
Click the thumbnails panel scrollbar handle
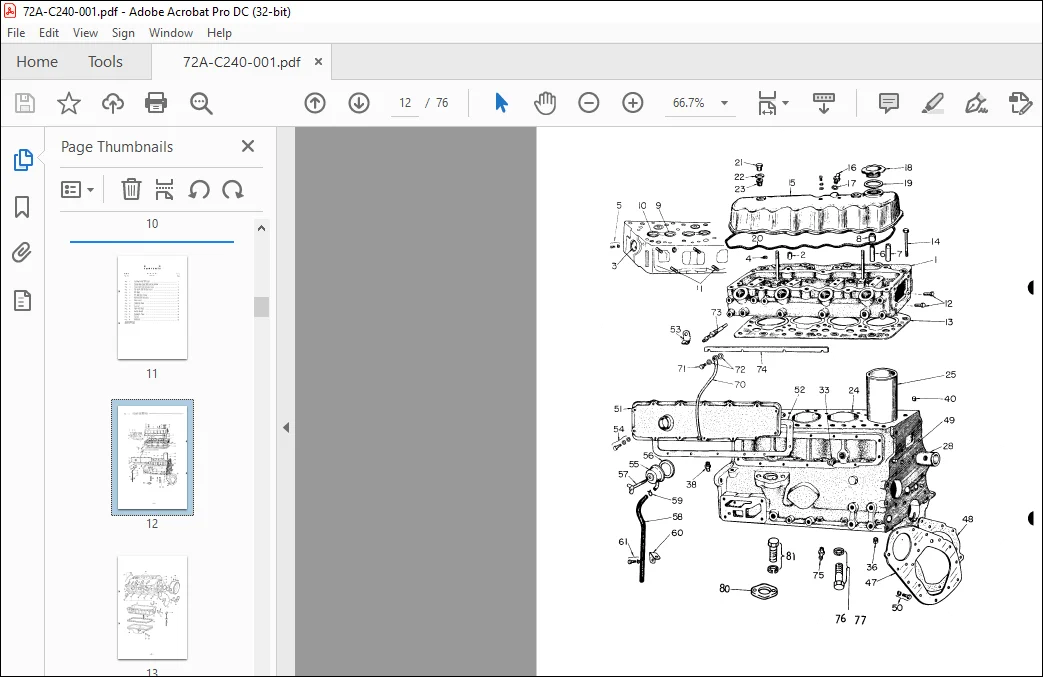tap(261, 307)
